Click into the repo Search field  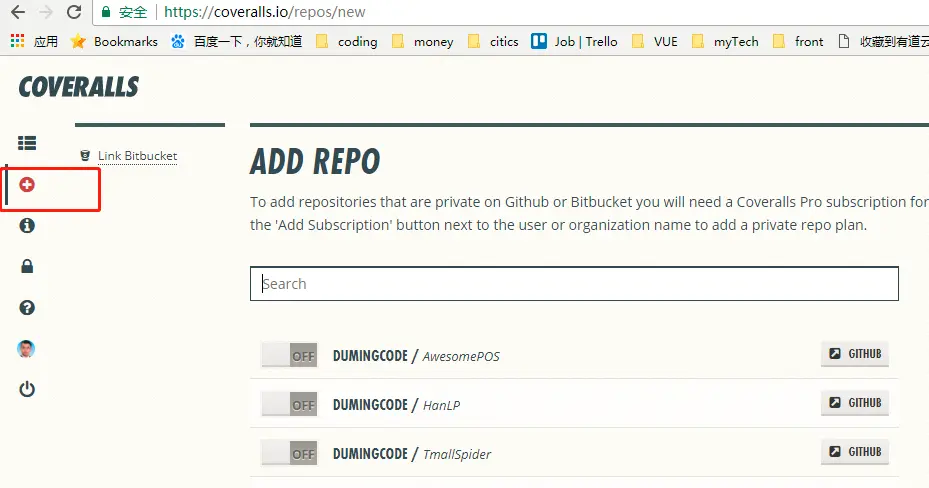click(574, 284)
